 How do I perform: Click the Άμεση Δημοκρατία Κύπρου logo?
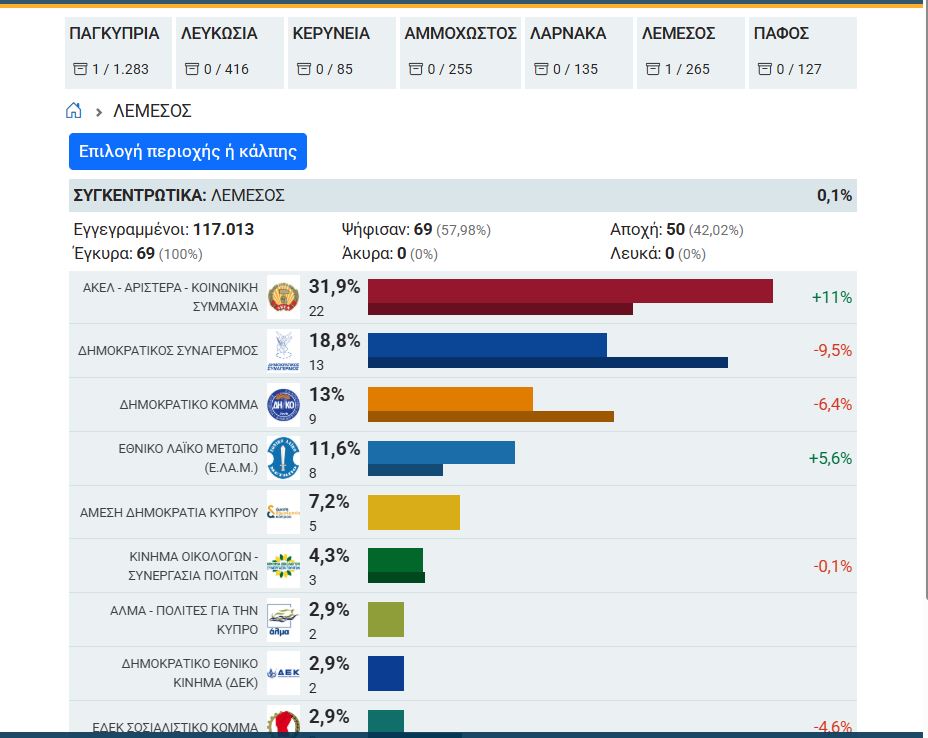(283, 512)
